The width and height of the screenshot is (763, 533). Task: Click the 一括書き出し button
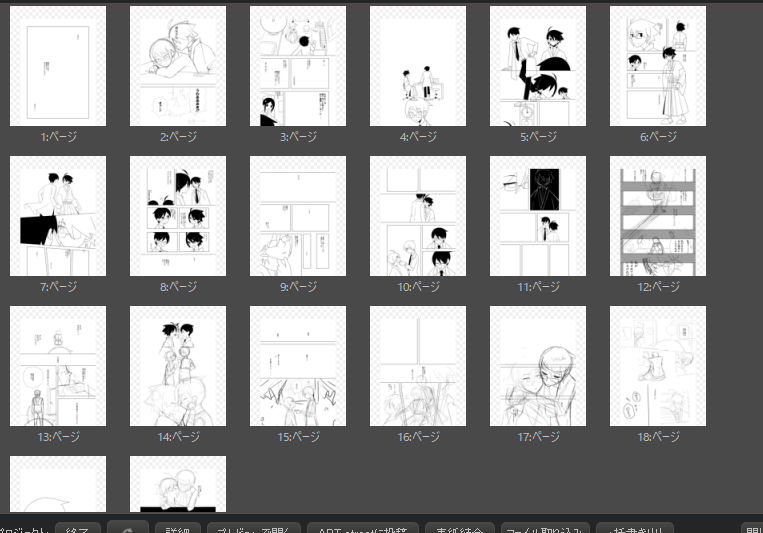coord(635,528)
